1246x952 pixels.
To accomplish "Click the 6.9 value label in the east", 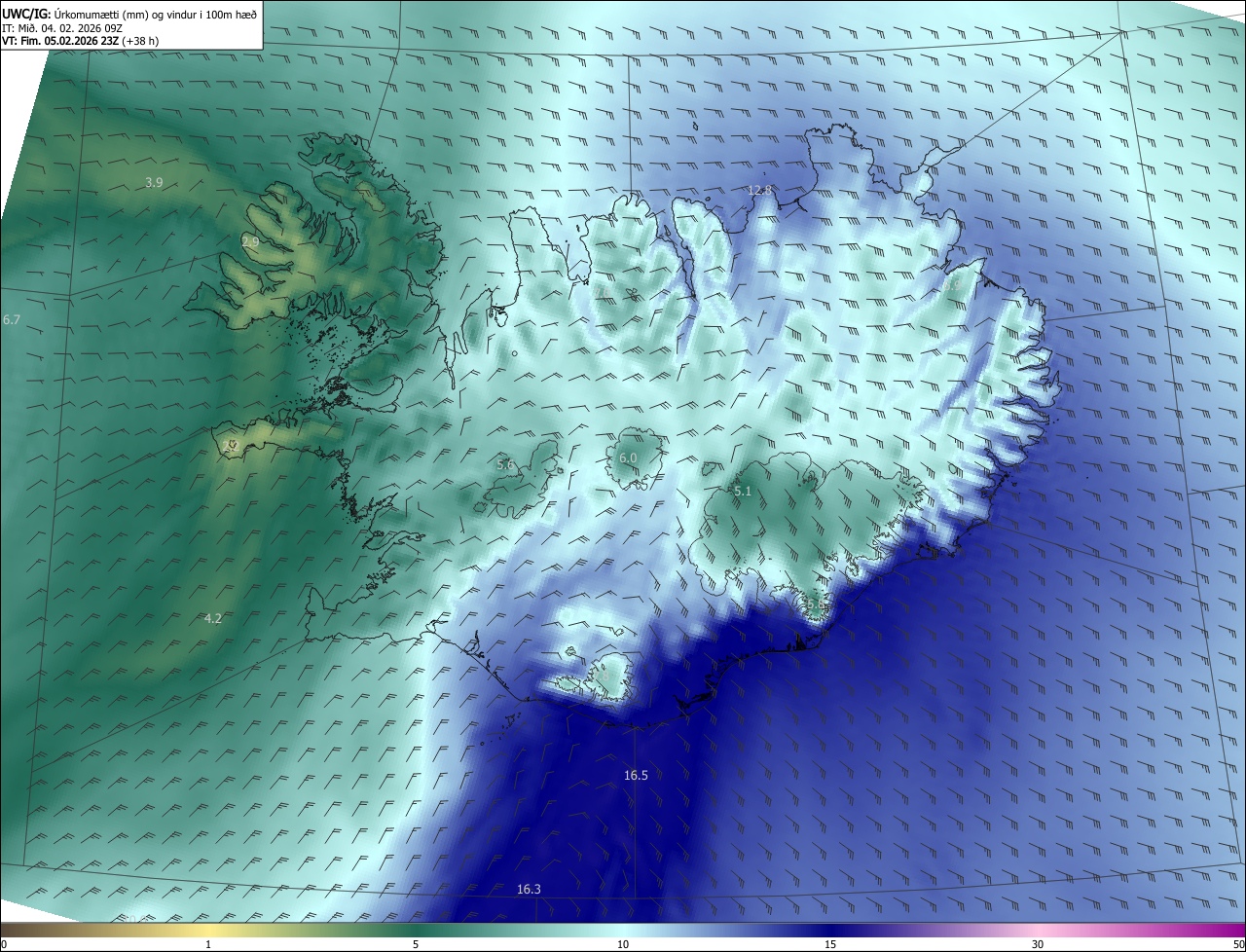I will pyautogui.click(x=951, y=285).
